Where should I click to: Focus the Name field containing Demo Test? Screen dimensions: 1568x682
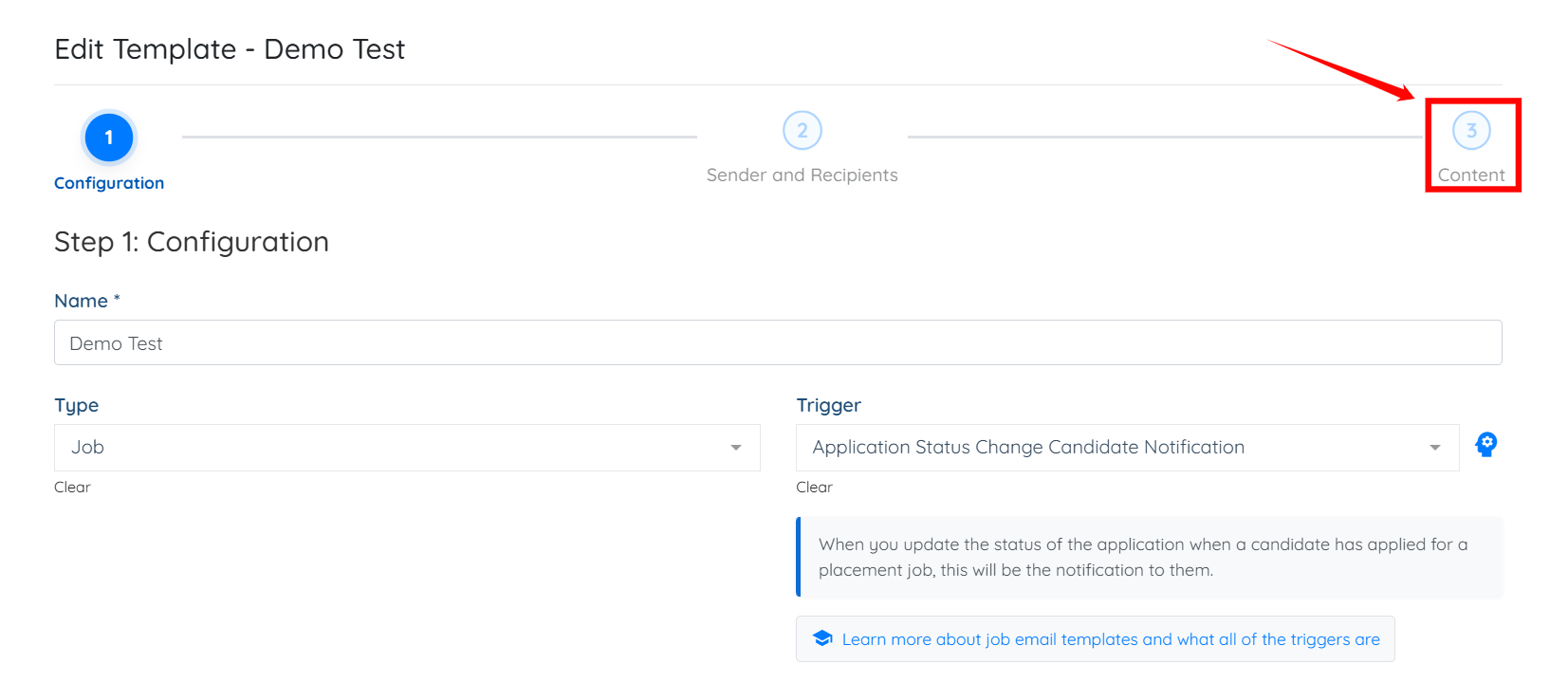point(778,343)
